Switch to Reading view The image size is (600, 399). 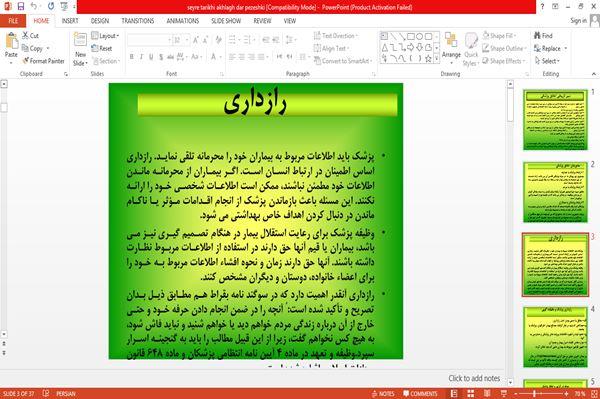pyautogui.click(x=487, y=393)
